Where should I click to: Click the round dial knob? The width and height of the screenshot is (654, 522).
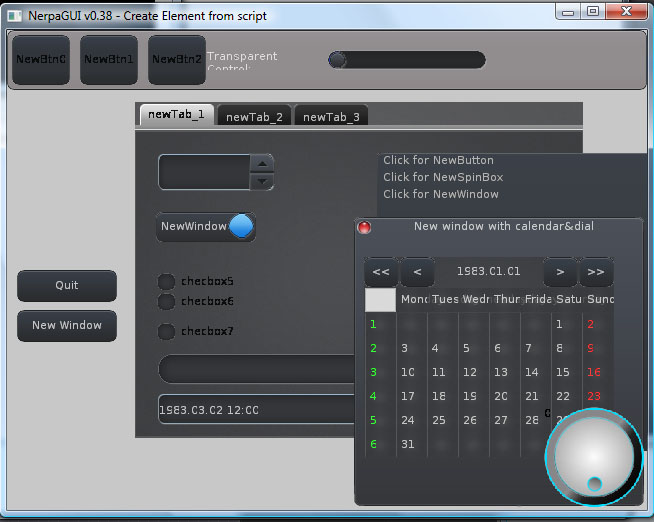click(594, 456)
